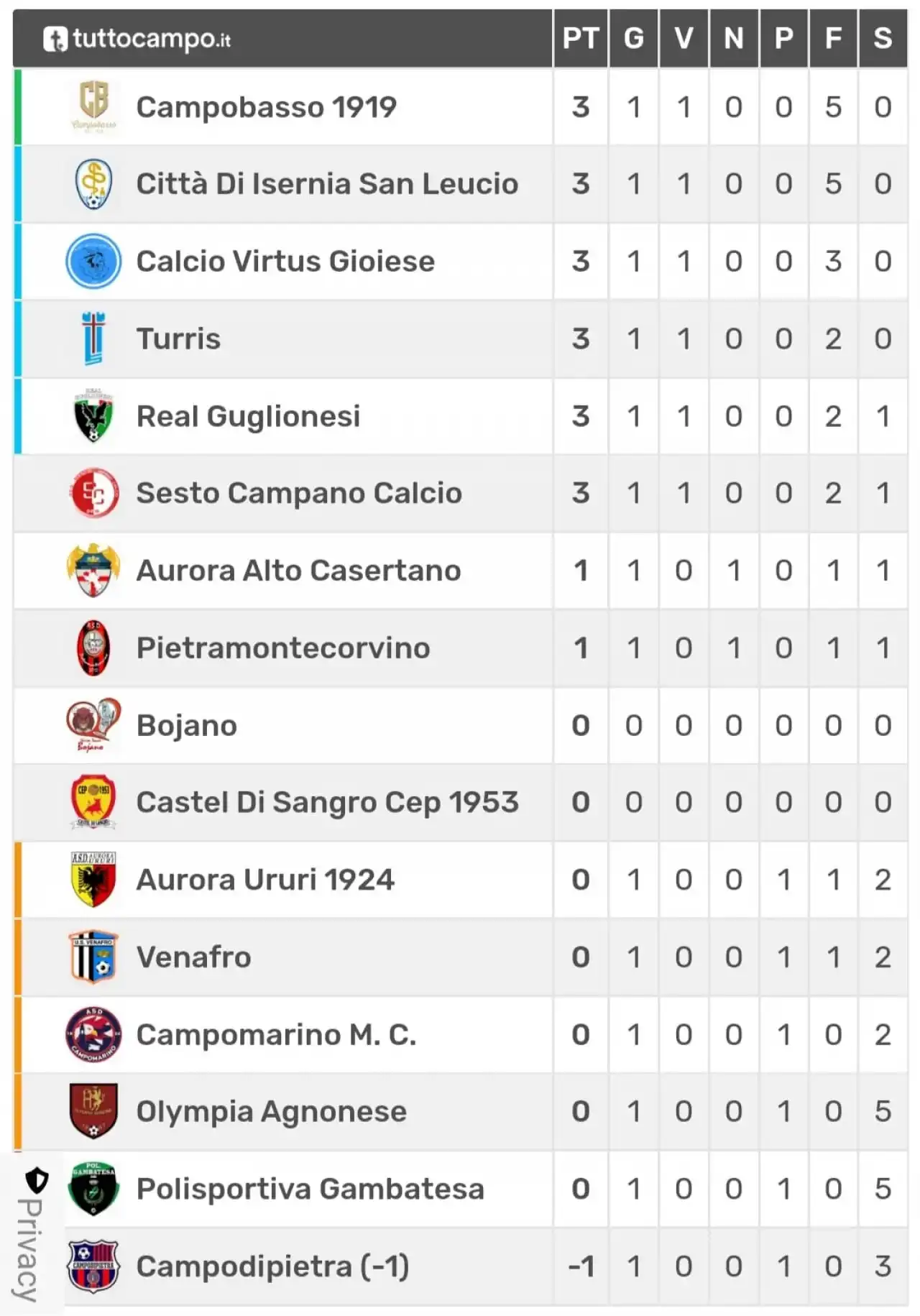Select the Calcio Virtus Gioiese blue crest

pos(93,261)
